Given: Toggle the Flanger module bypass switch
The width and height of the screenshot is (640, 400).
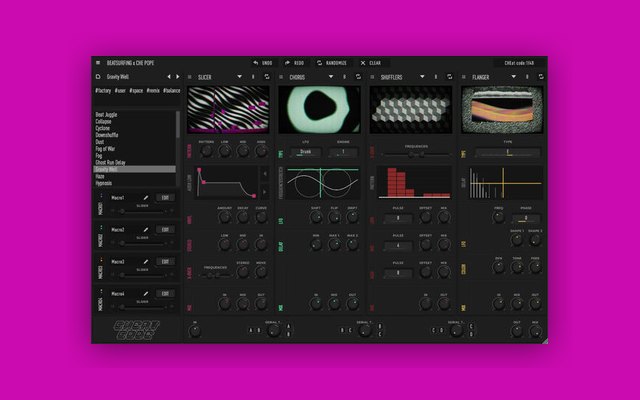Looking at the screenshot, I should coord(527,77).
